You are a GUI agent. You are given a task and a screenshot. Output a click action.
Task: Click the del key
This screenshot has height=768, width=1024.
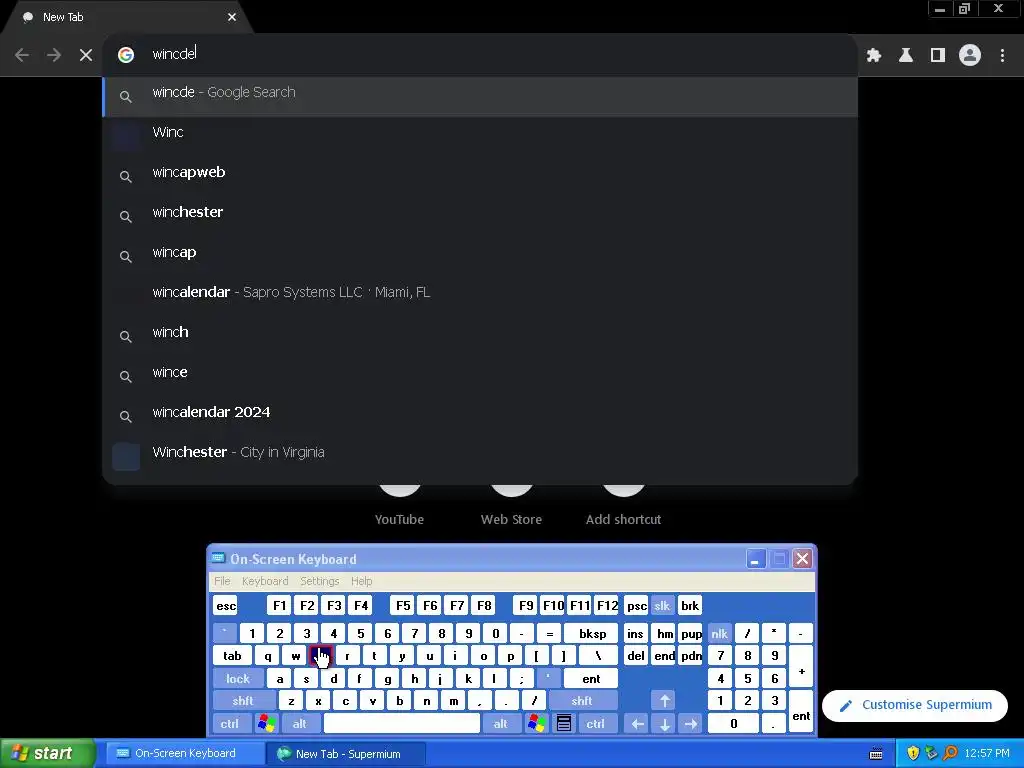636,656
